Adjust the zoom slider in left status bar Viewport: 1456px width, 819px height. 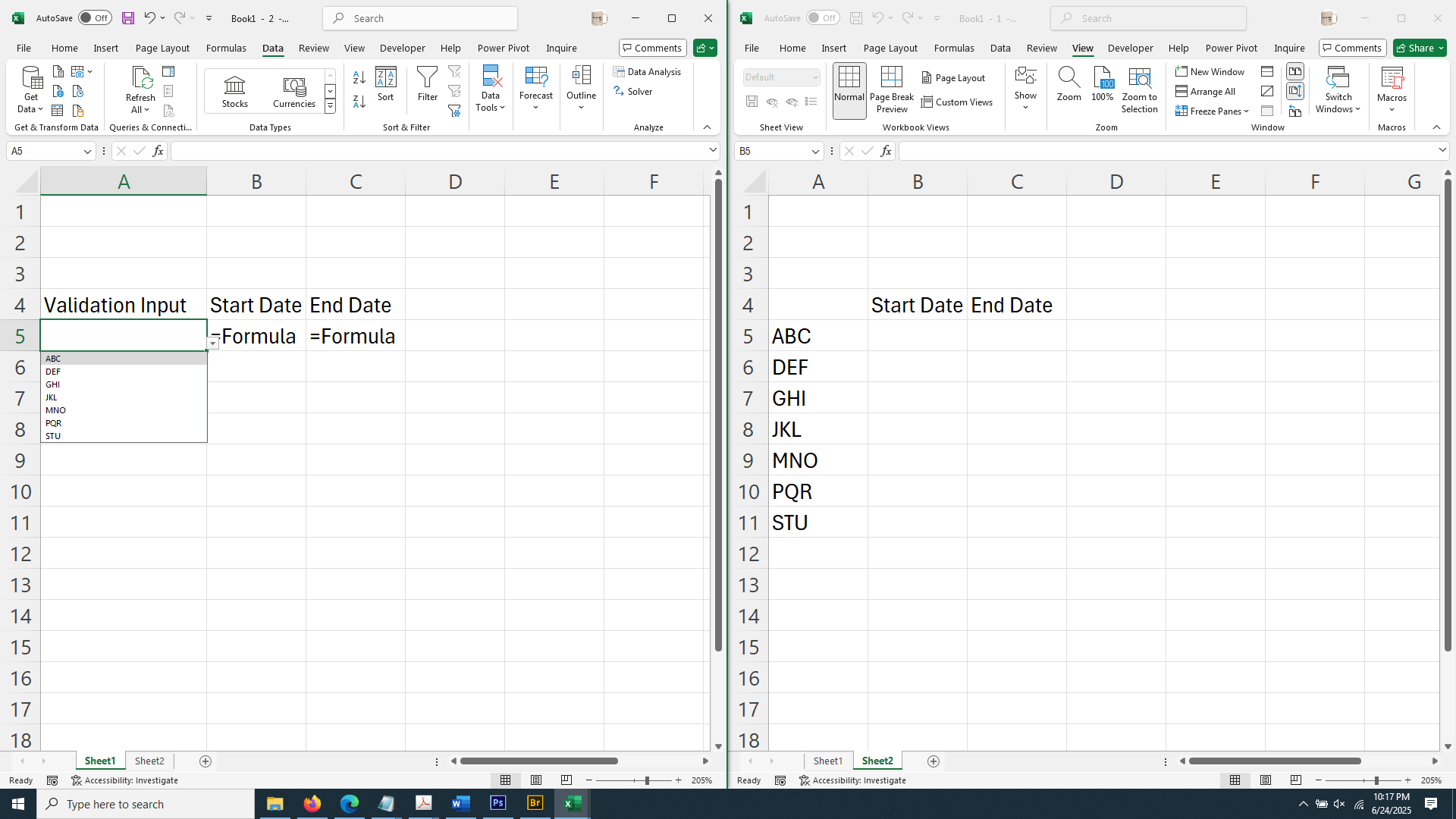coord(646,780)
